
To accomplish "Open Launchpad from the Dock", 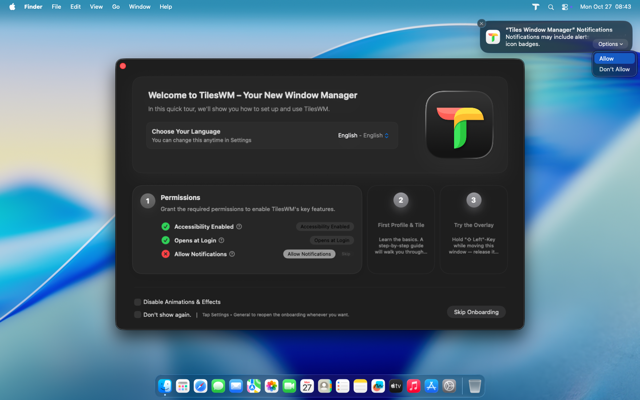I will pyautogui.click(x=182, y=386).
